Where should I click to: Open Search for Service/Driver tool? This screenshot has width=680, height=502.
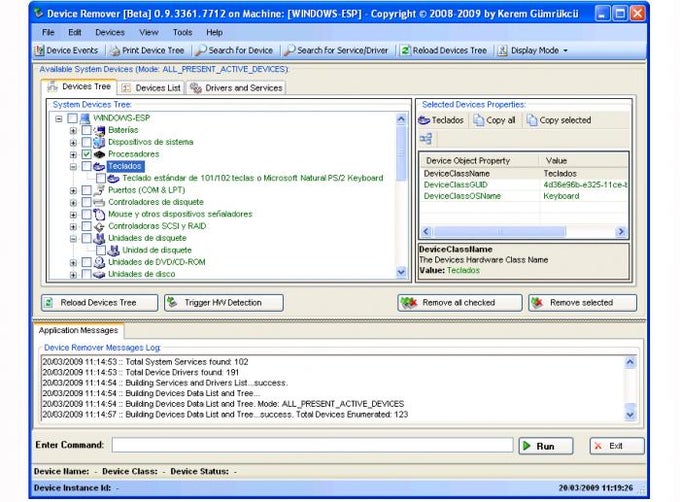[x=337, y=50]
